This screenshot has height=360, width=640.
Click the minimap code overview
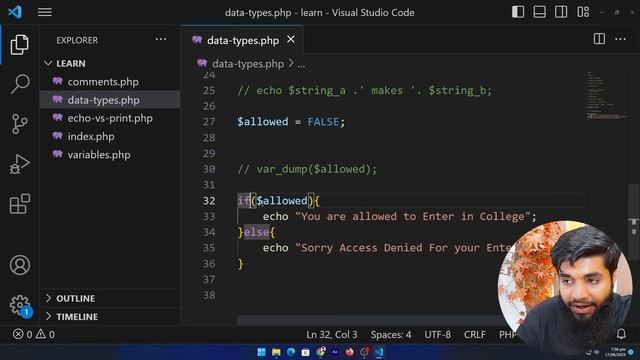pos(607,96)
